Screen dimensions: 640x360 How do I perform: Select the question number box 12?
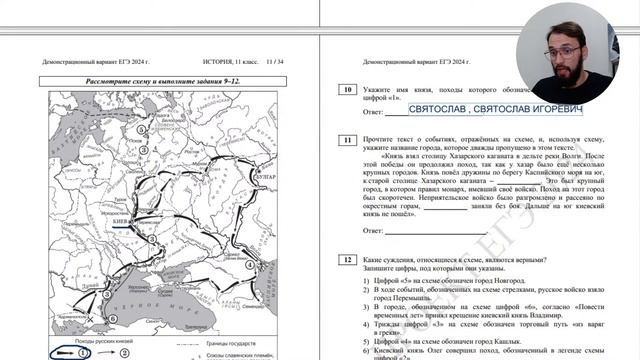(x=347, y=260)
